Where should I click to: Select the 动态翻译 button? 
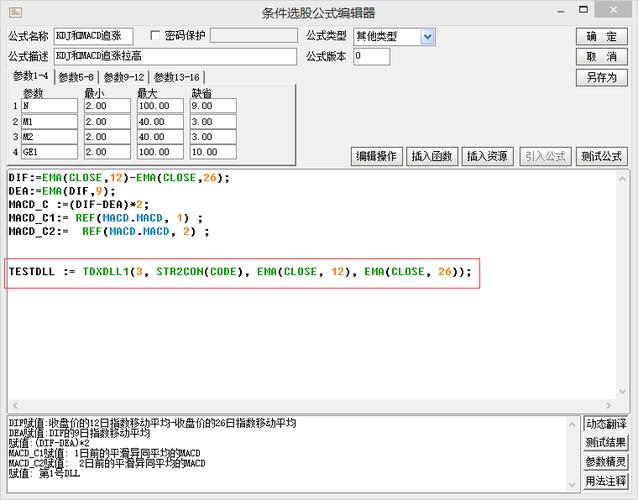[605, 424]
